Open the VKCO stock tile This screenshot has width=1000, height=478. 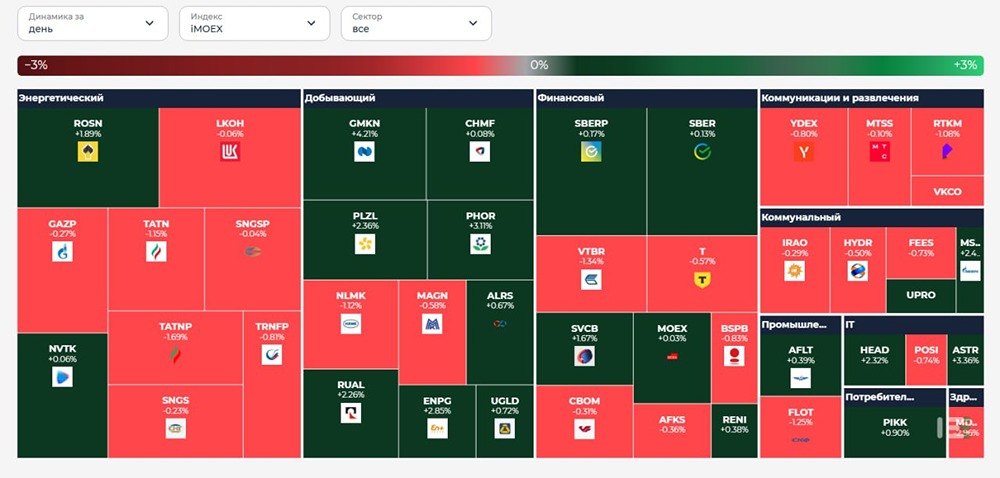[947, 191]
